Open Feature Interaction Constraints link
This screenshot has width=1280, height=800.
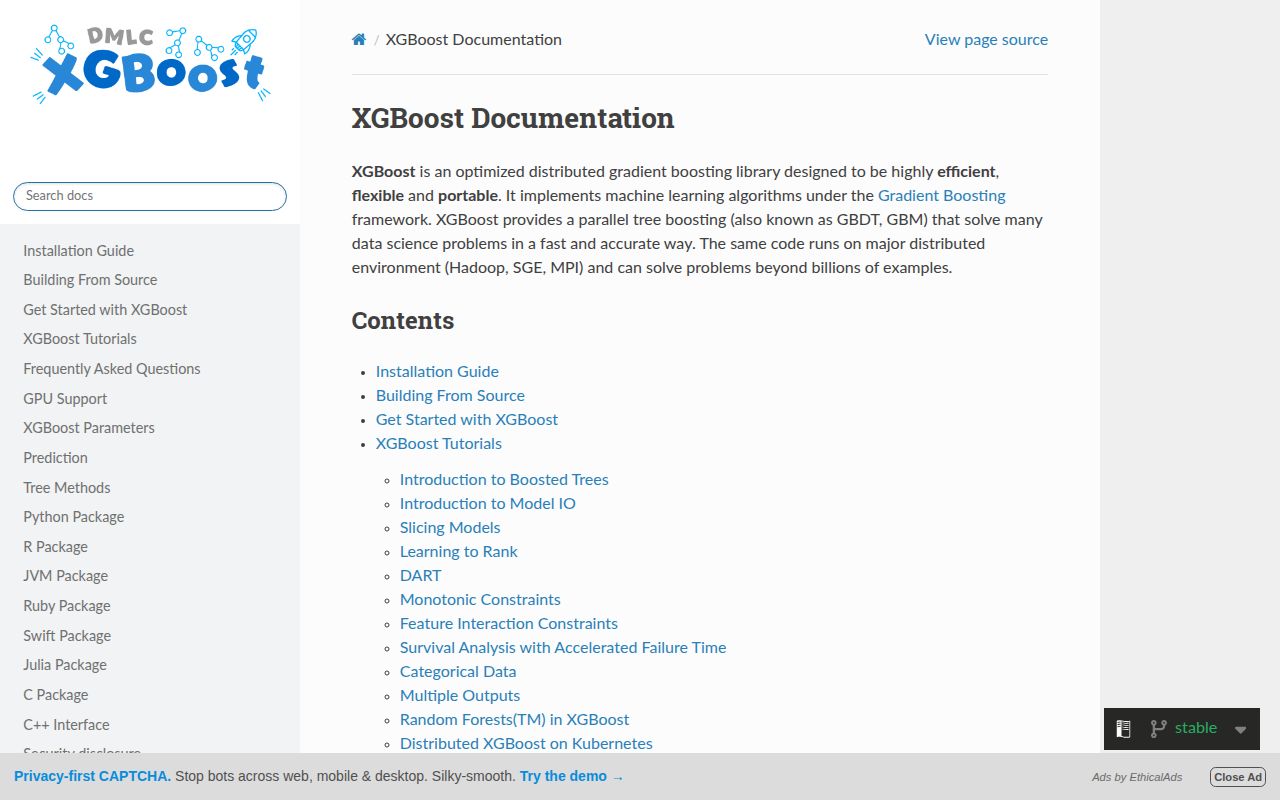pos(509,624)
